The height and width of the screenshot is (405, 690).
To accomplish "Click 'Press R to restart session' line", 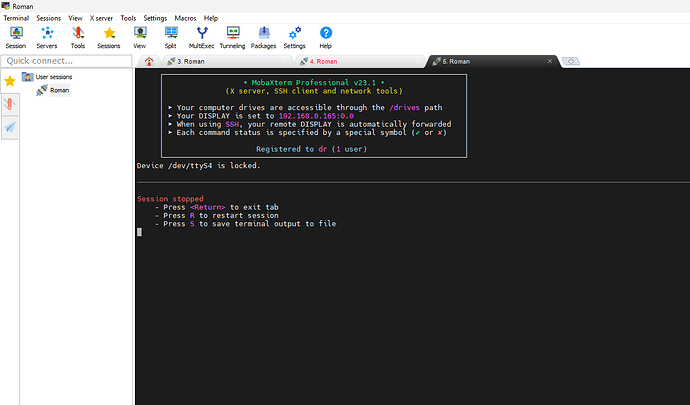I will (217, 215).
